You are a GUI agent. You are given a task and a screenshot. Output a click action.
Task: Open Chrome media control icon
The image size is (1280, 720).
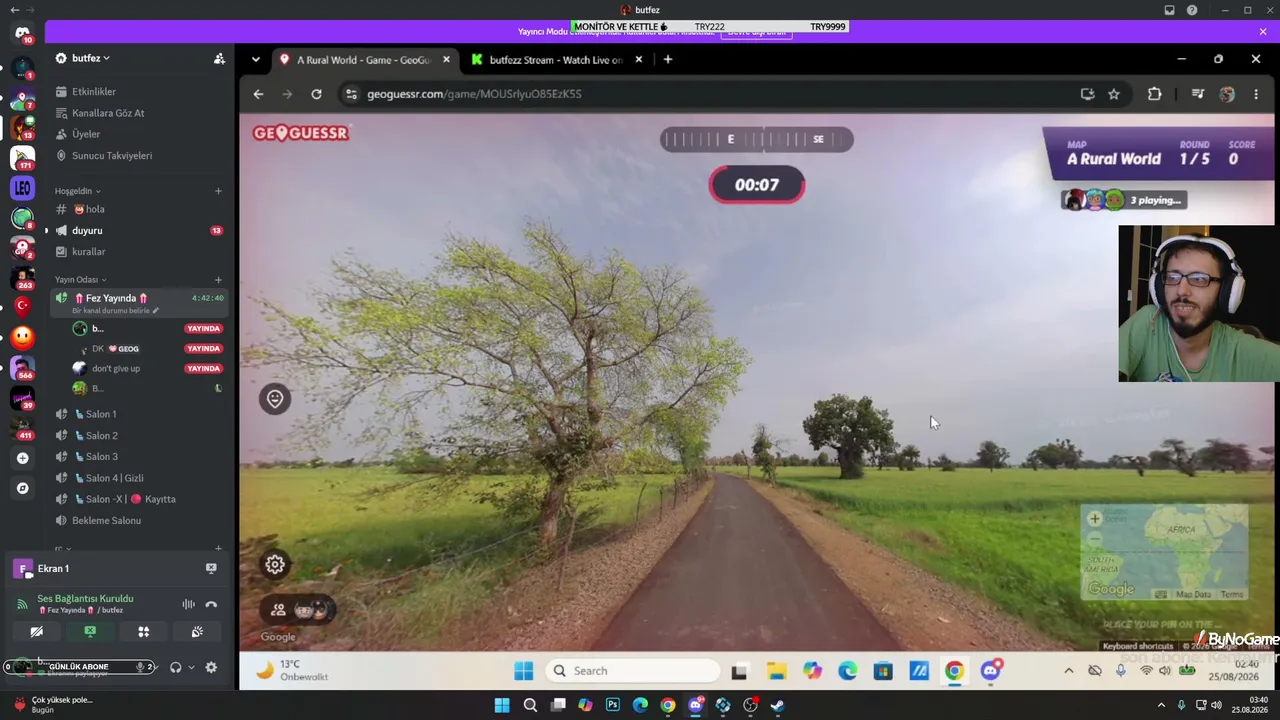point(1198,94)
